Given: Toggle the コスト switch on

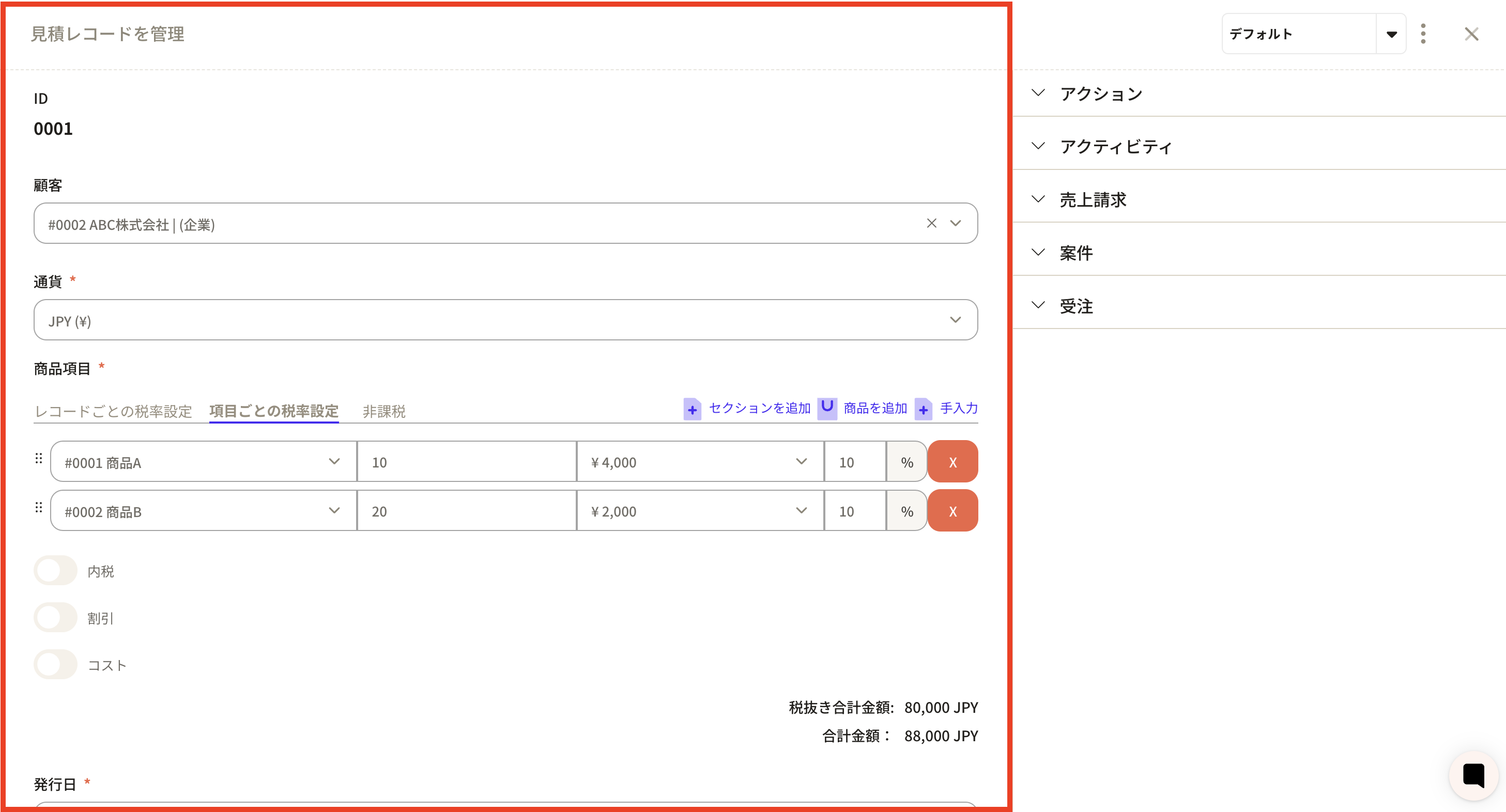Looking at the screenshot, I should (55, 665).
